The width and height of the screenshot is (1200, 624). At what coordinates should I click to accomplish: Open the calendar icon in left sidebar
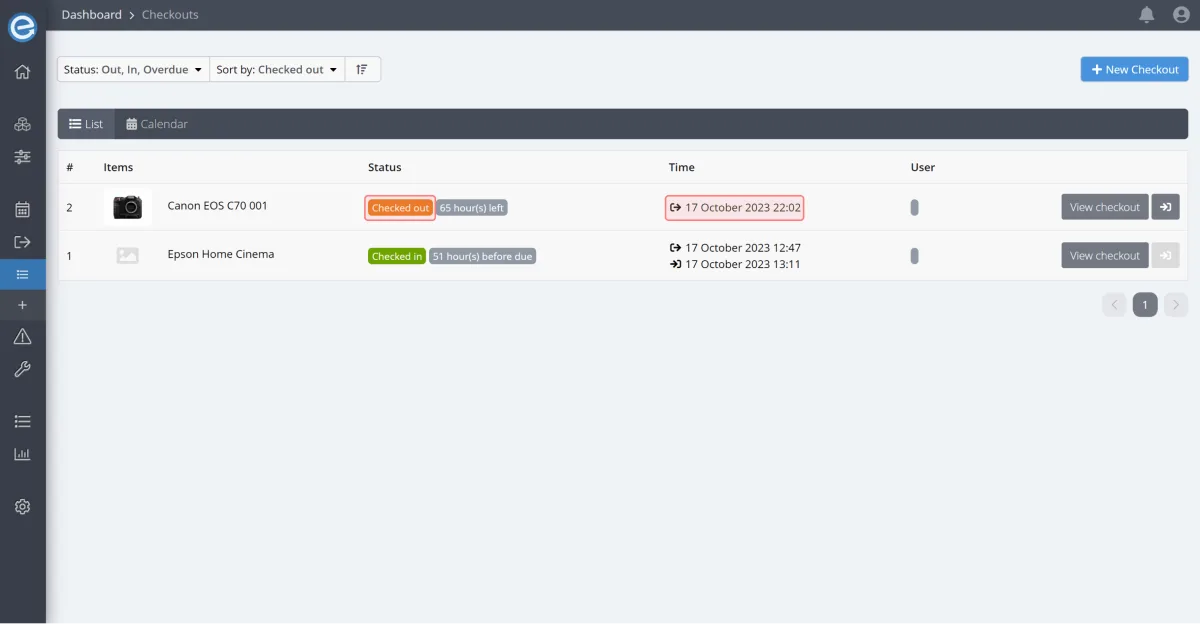click(x=22, y=210)
